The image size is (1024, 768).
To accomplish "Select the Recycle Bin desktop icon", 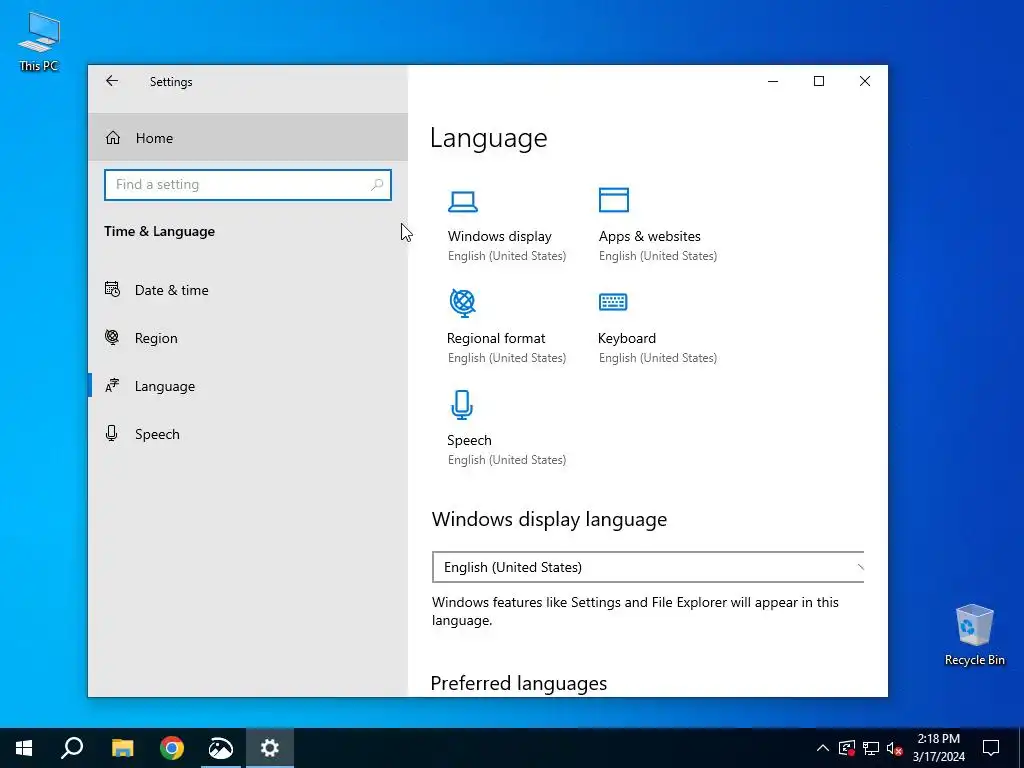I will 974,635.
